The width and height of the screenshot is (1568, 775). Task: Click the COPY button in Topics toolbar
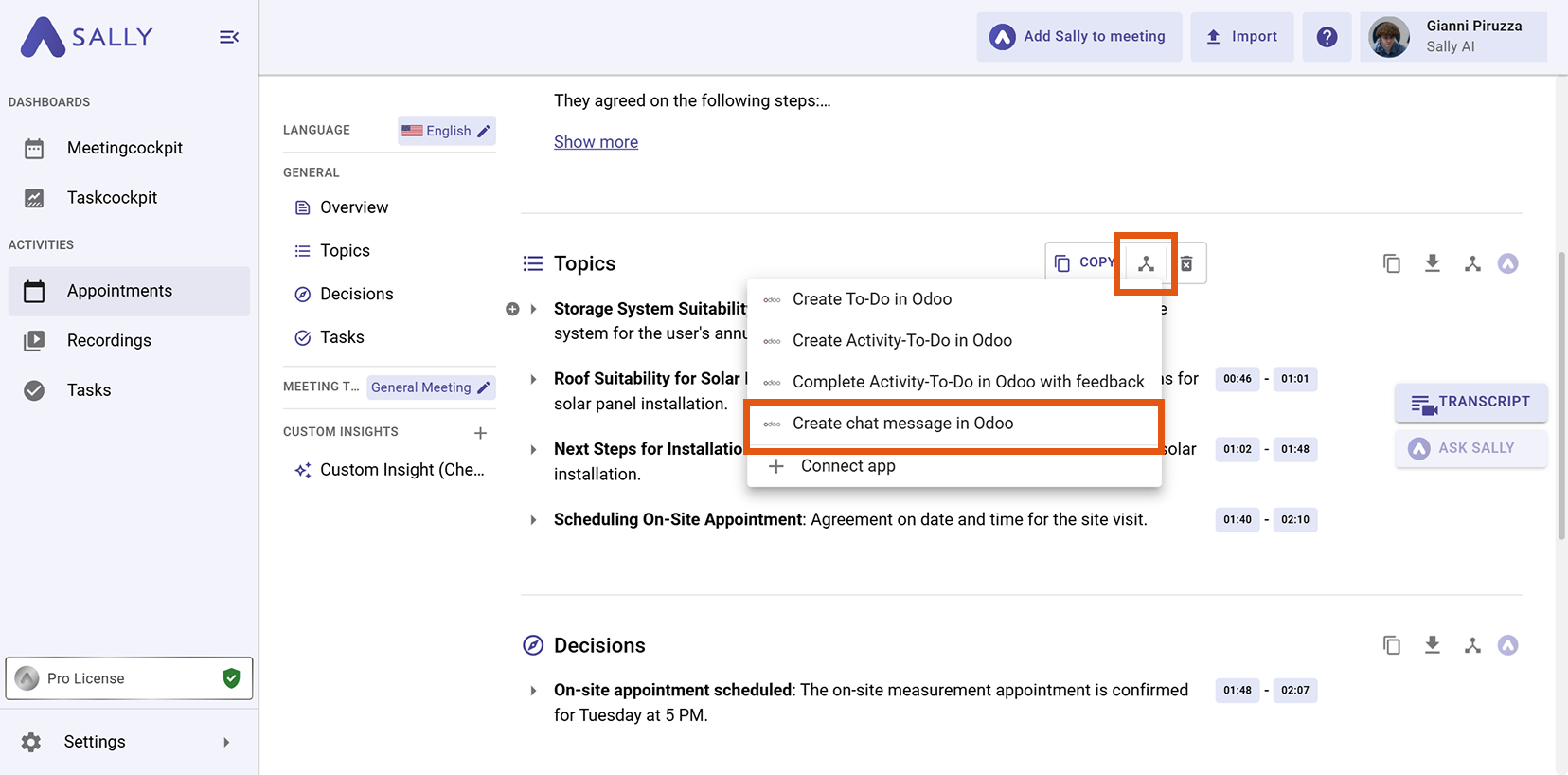click(1085, 262)
